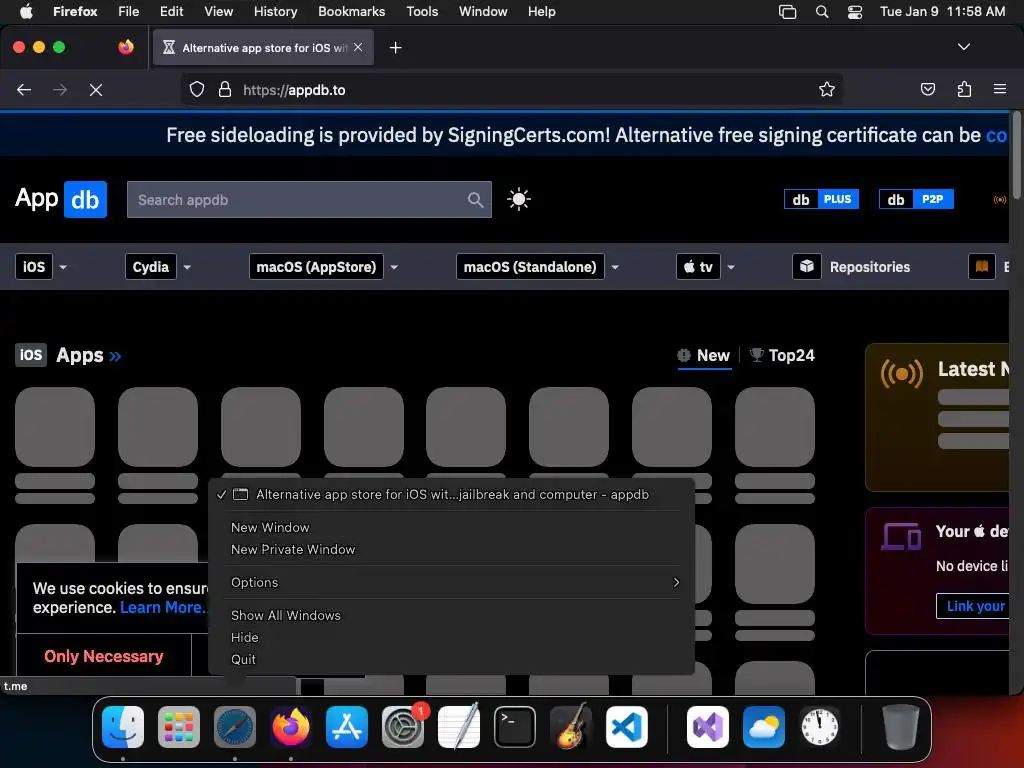This screenshot has height=768, width=1024.
Task: Open the Firefox extensions panel
Action: [964, 89]
